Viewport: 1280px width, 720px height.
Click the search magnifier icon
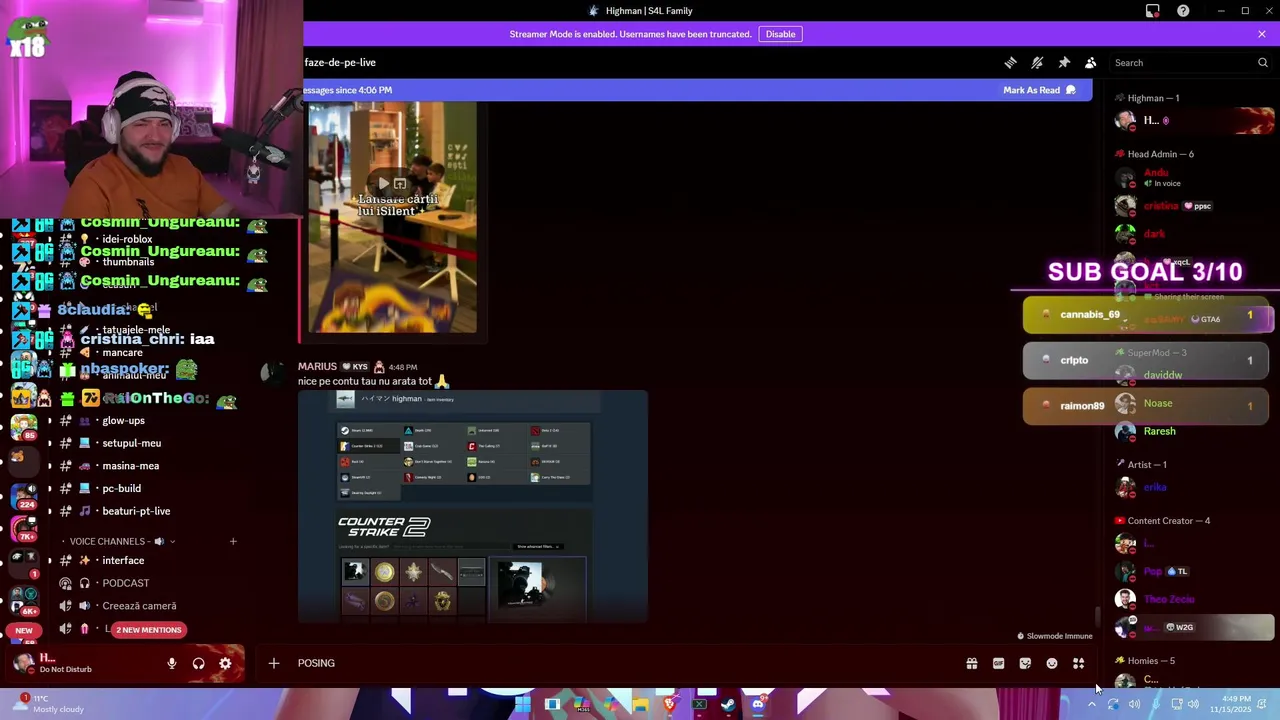click(1263, 63)
